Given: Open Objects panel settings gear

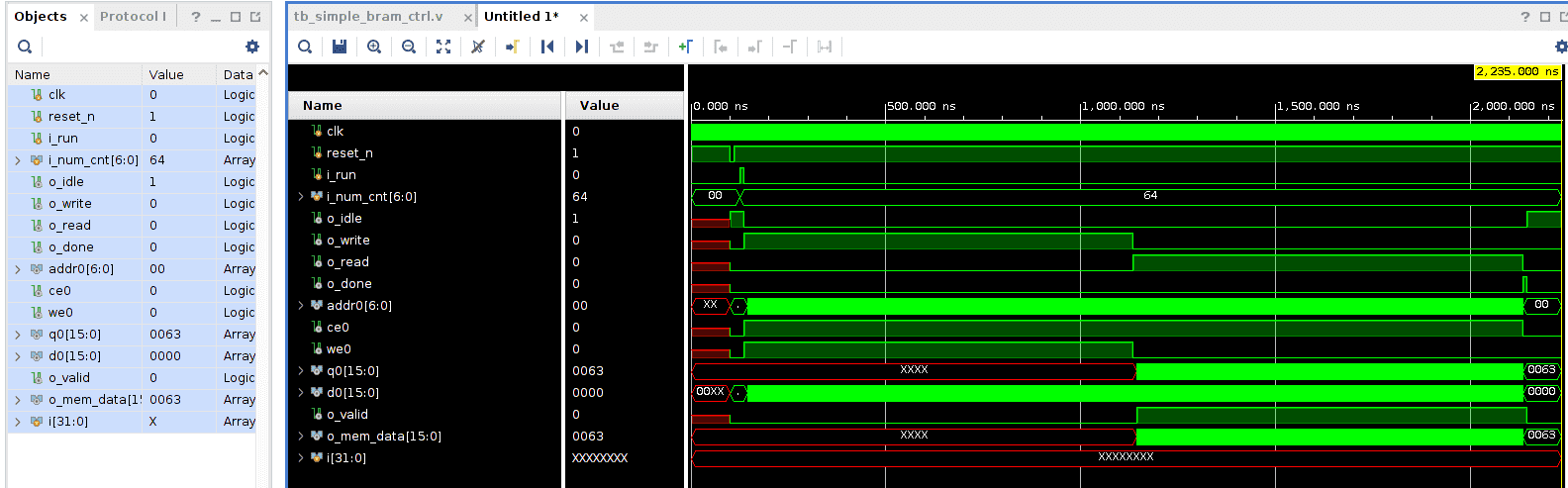Looking at the screenshot, I should (252, 47).
